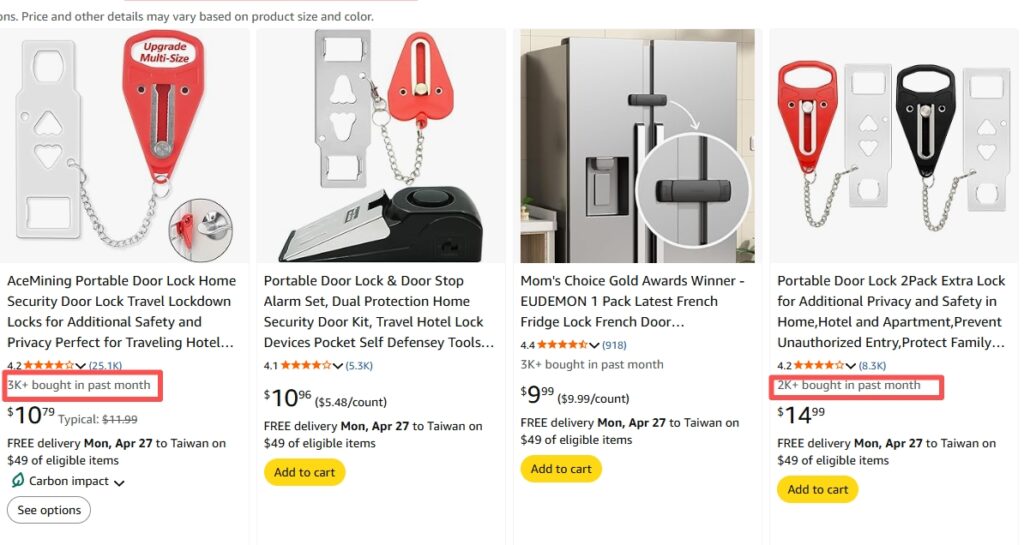Add Portable Door Lock 2Pack to cart
The height and width of the screenshot is (545, 1024).
click(x=817, y=489)
